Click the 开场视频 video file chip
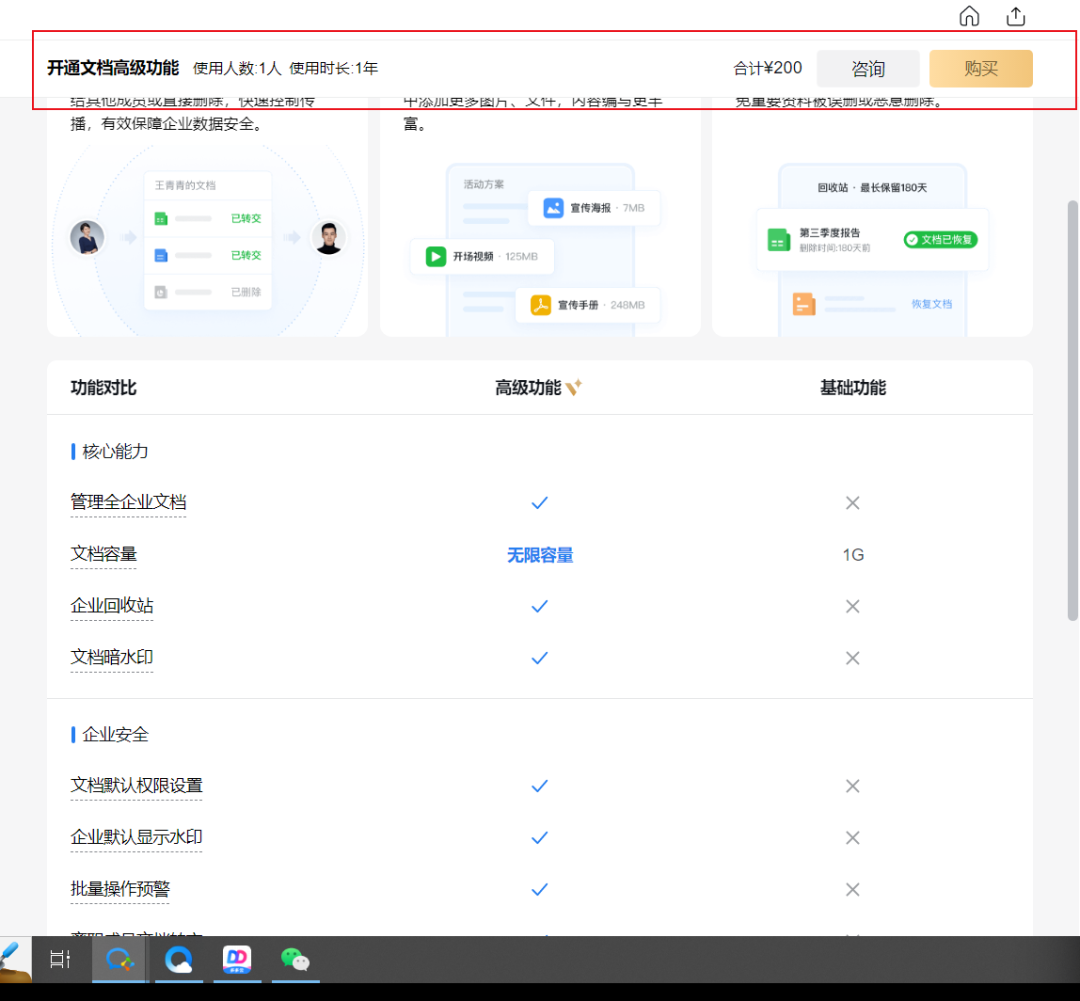Image resolution: width=1080 pixels, height=1001 pixels. (x=481, y=256)
